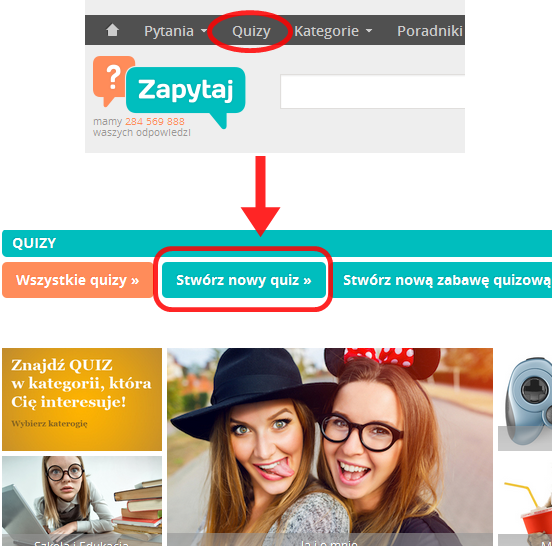The image size is (553, 546).
Task: Open the Szkoła i Edukacja category thumbnail
Action: (82, 501)
